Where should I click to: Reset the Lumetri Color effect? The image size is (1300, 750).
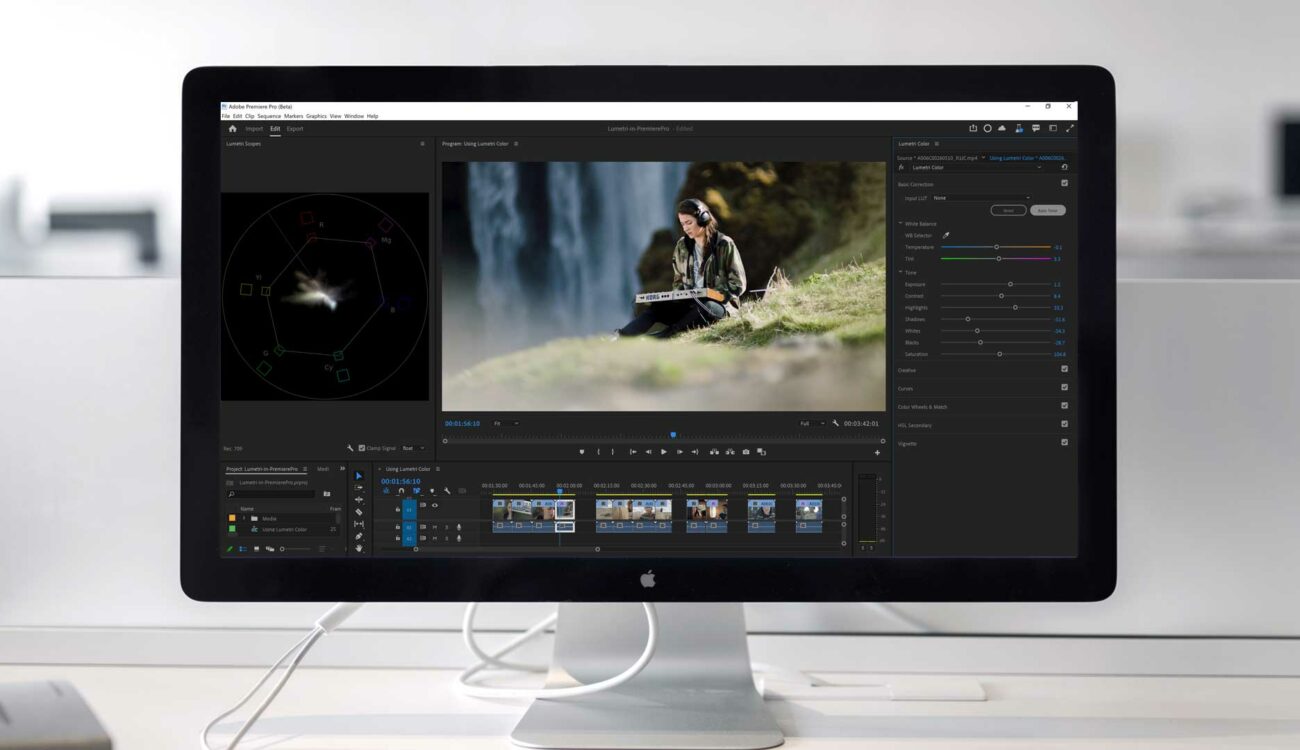pos(1064,168)
